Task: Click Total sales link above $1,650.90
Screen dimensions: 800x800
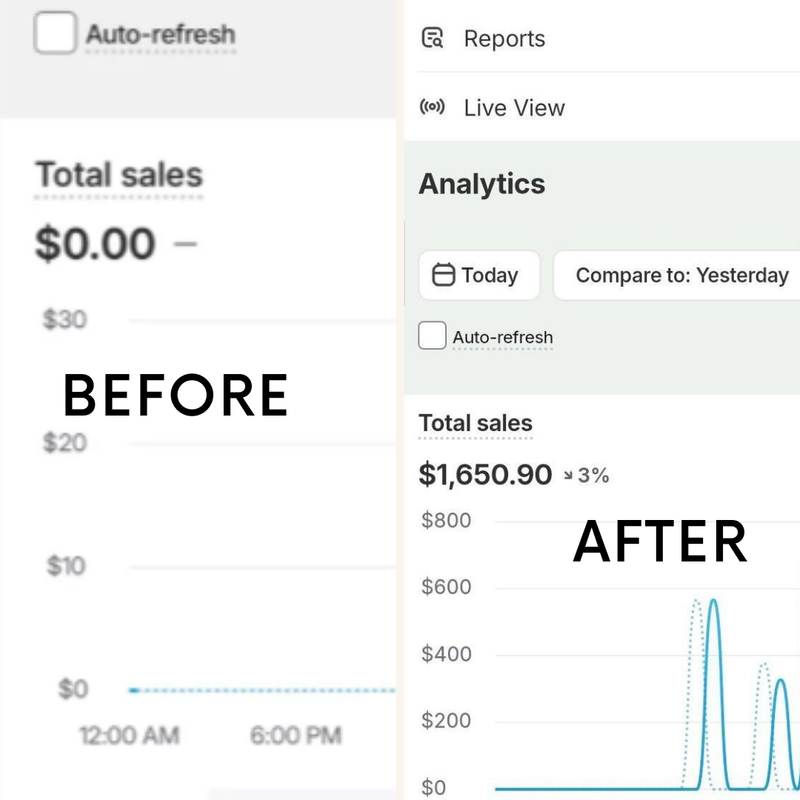Action: click(x=475, y=423)
